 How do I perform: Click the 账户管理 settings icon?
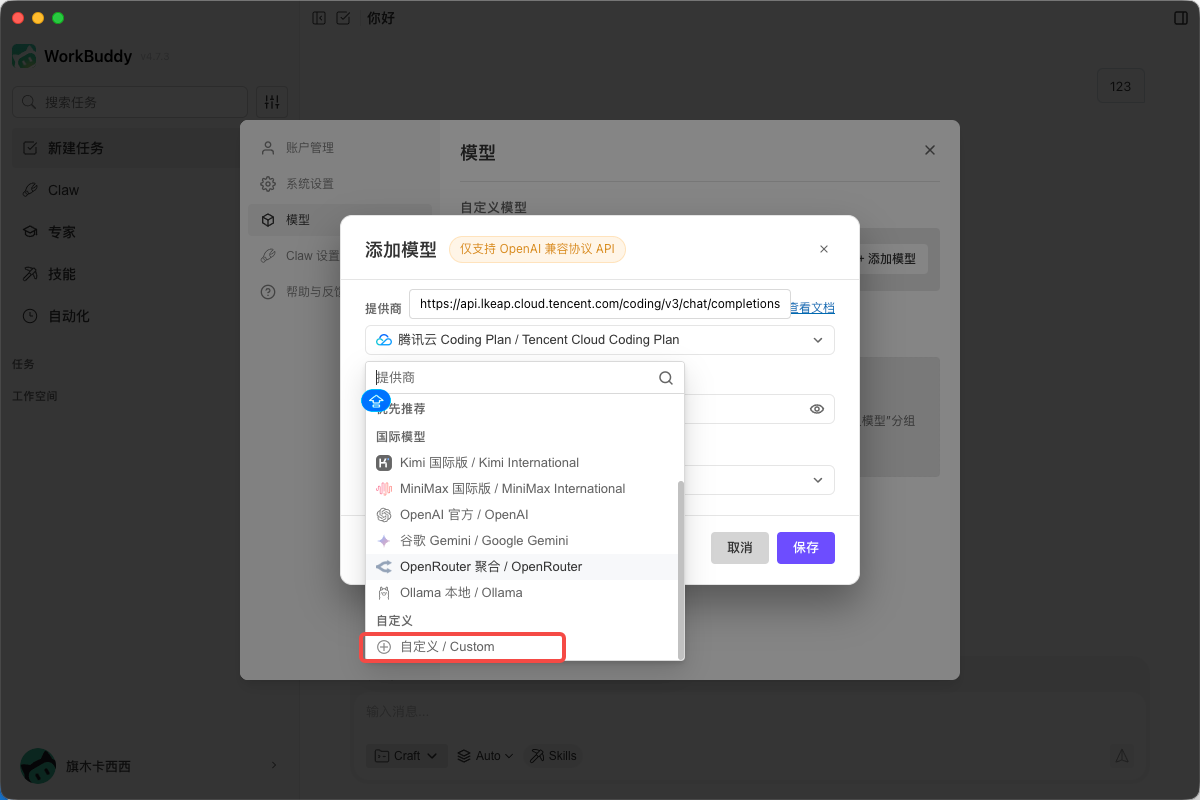coord(268,147)
